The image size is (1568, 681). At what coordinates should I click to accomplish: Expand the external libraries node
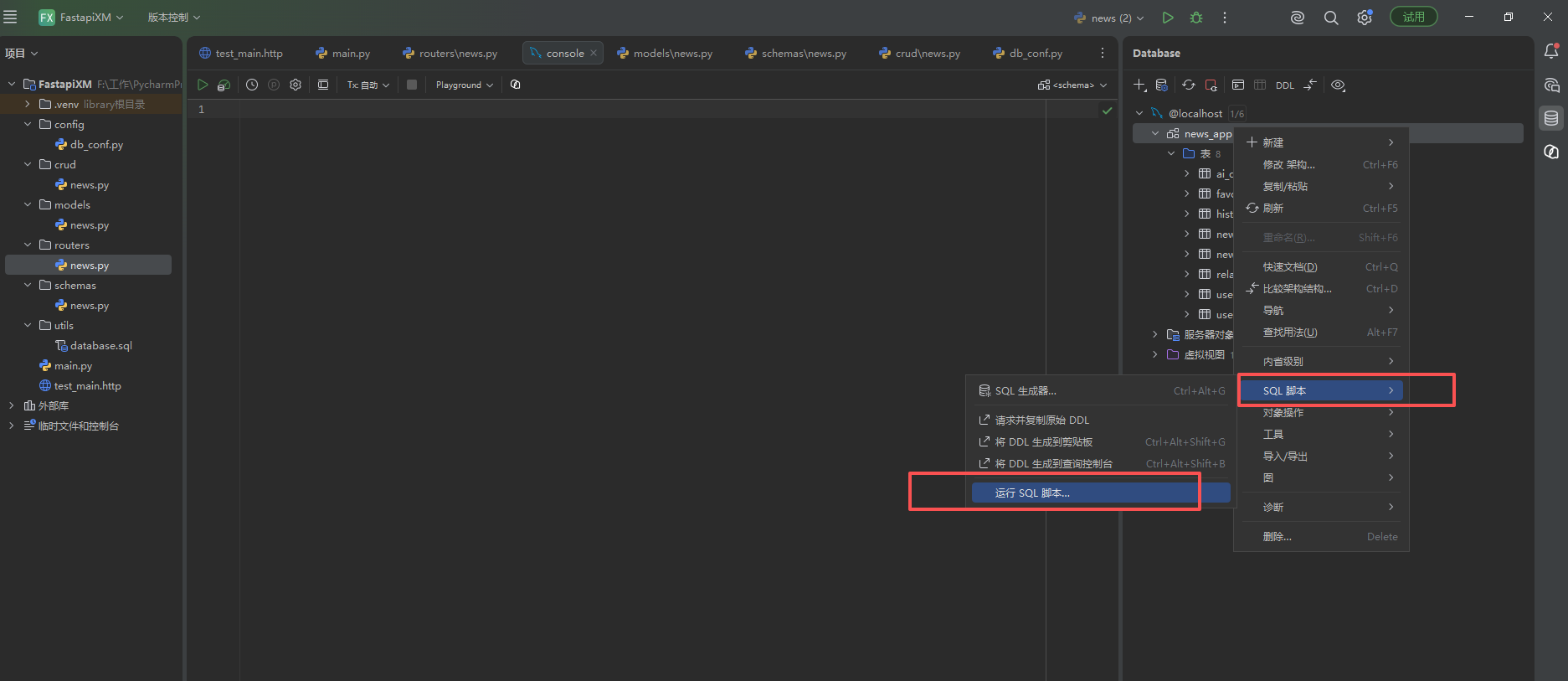click(x=12, y=405)
